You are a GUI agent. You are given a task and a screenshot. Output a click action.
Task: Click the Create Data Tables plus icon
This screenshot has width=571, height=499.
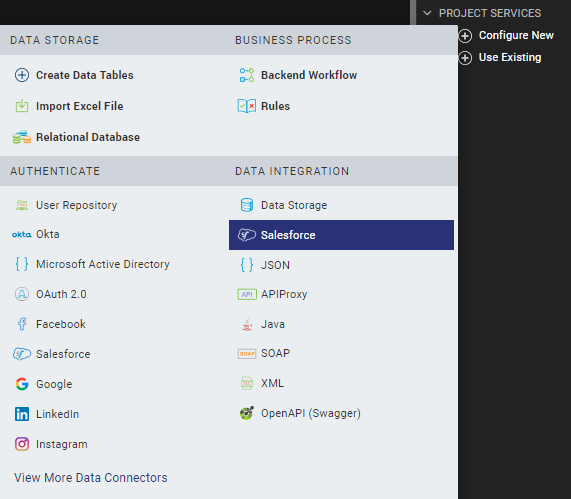[22, 75]
